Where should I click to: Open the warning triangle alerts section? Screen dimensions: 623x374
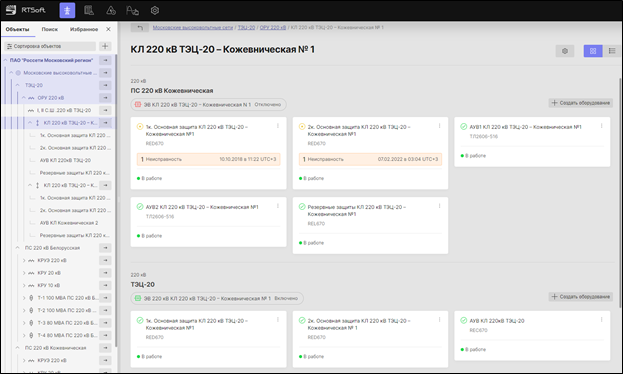111,10
